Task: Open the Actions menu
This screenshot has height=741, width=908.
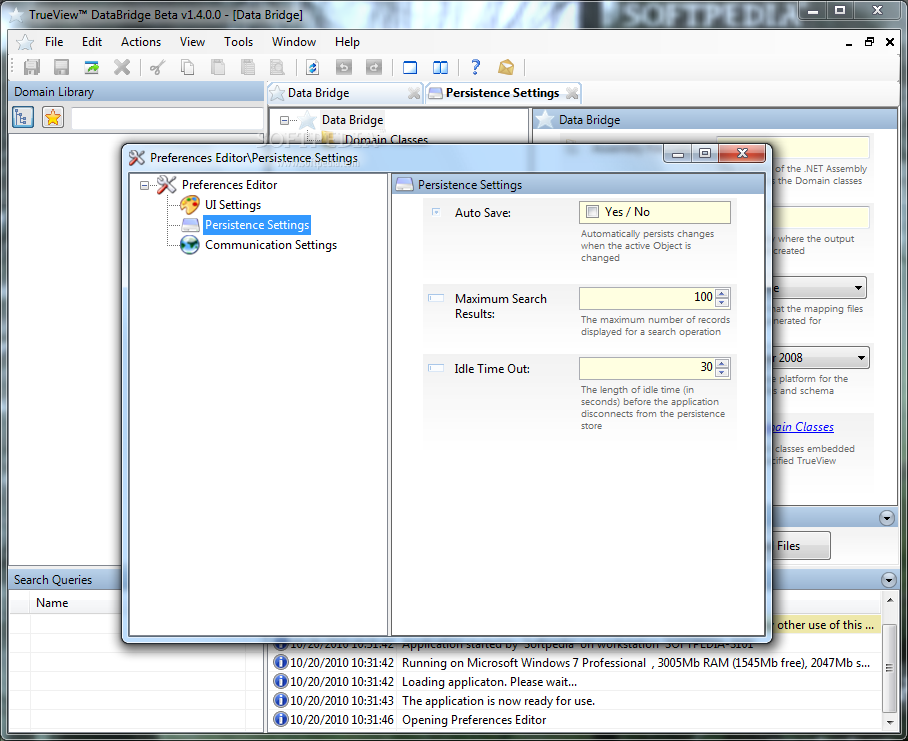Action: point(141,42)
